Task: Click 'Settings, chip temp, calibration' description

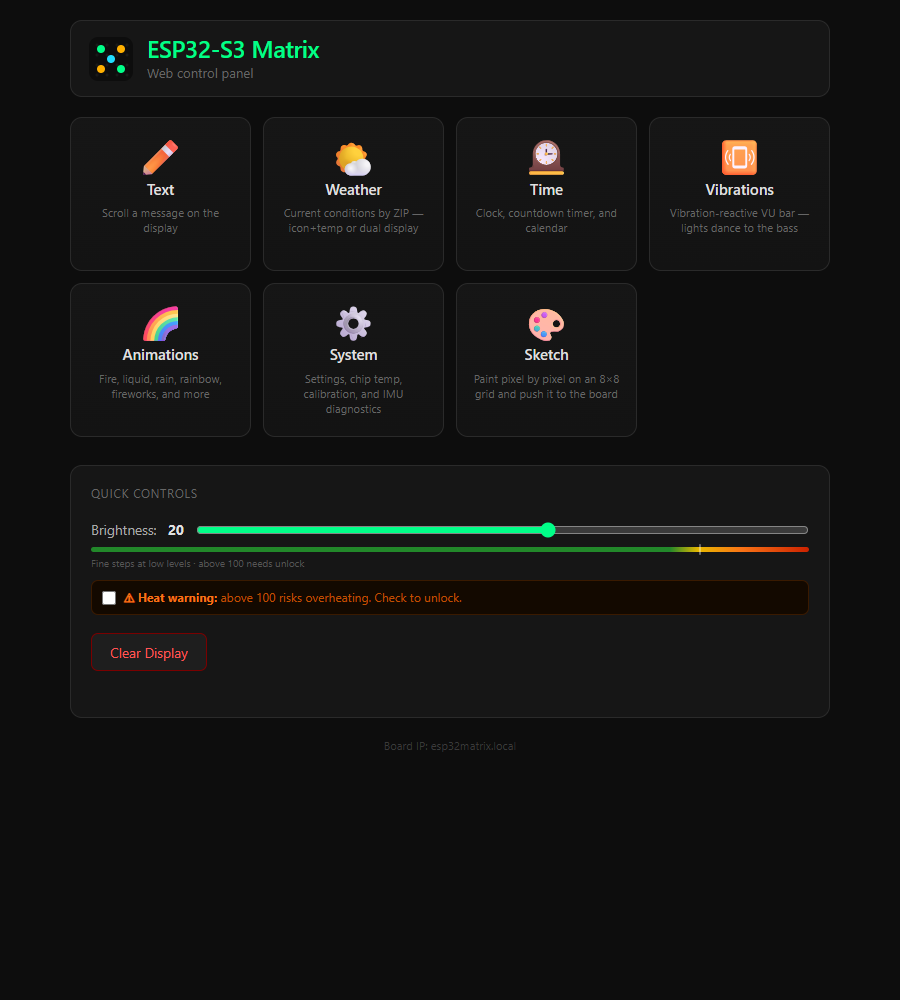Action: [353, 394]
